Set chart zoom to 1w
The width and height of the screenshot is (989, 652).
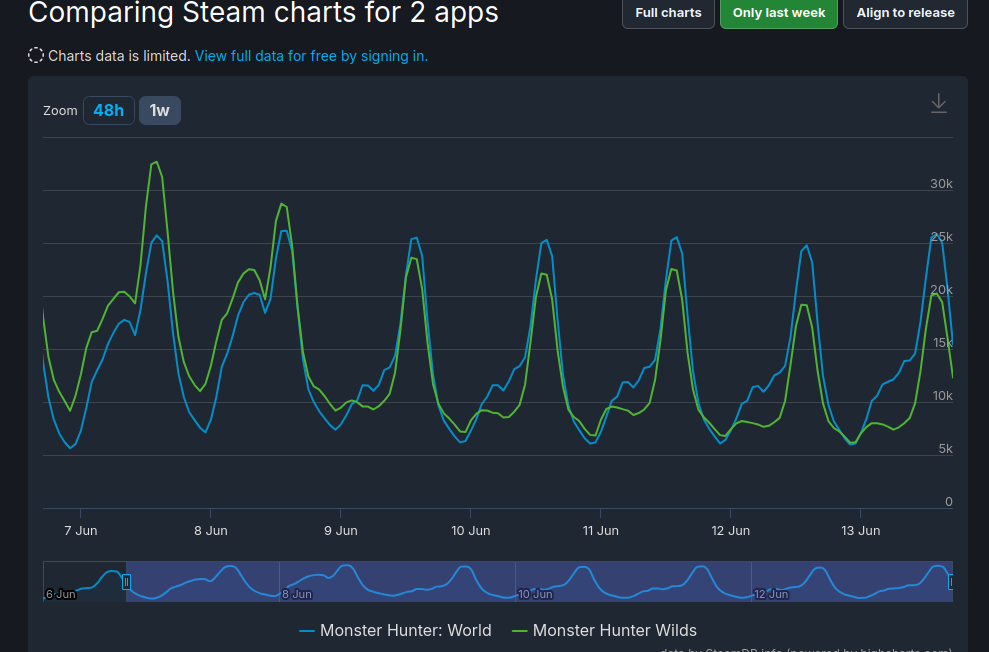click(160, 110)
